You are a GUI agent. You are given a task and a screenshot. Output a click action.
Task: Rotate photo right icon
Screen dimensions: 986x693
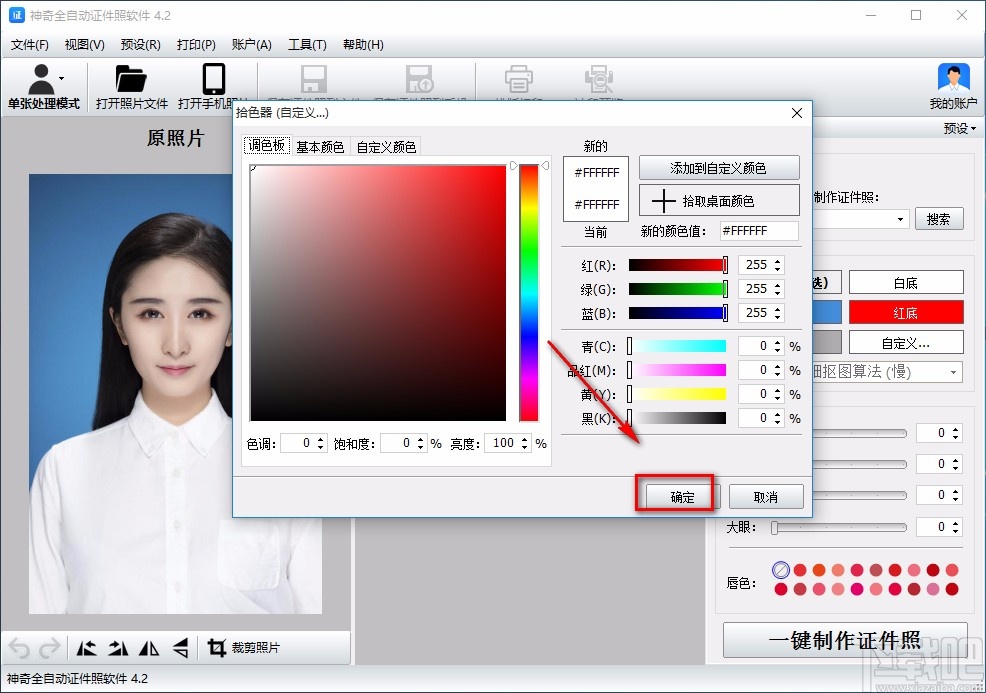point(118,647)
